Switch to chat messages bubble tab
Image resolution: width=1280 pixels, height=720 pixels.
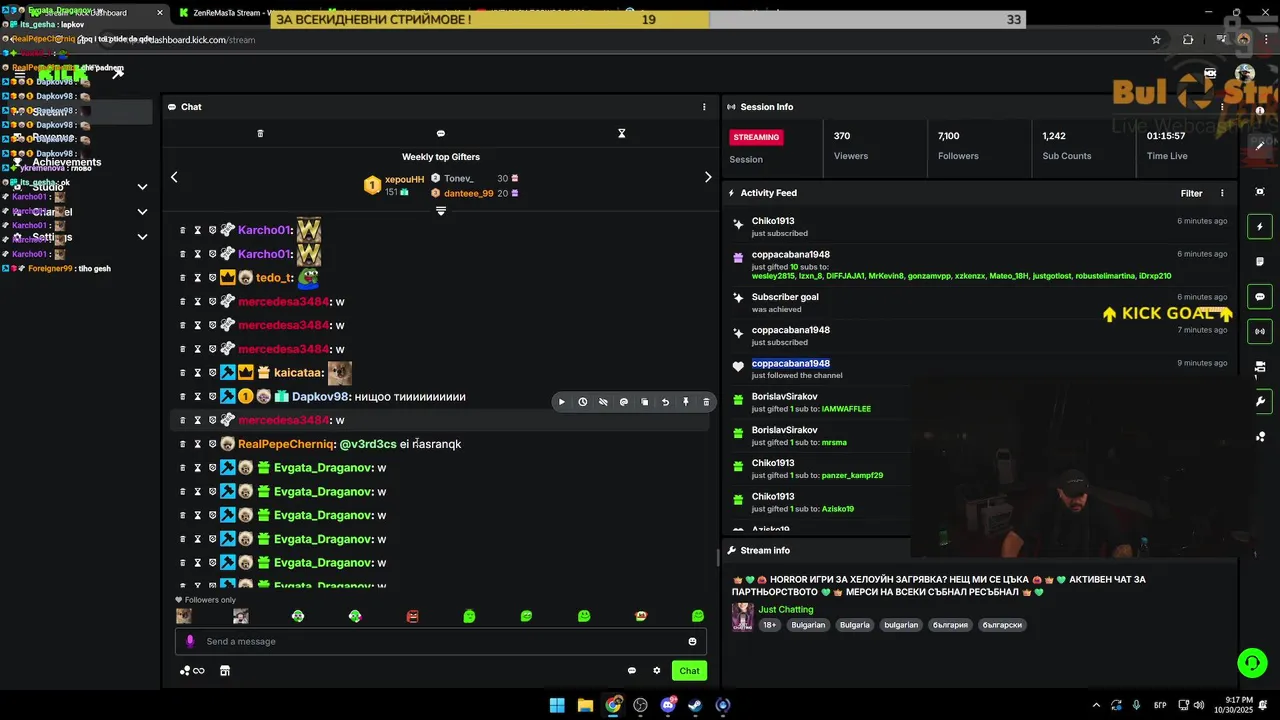(x=441, y=133)
